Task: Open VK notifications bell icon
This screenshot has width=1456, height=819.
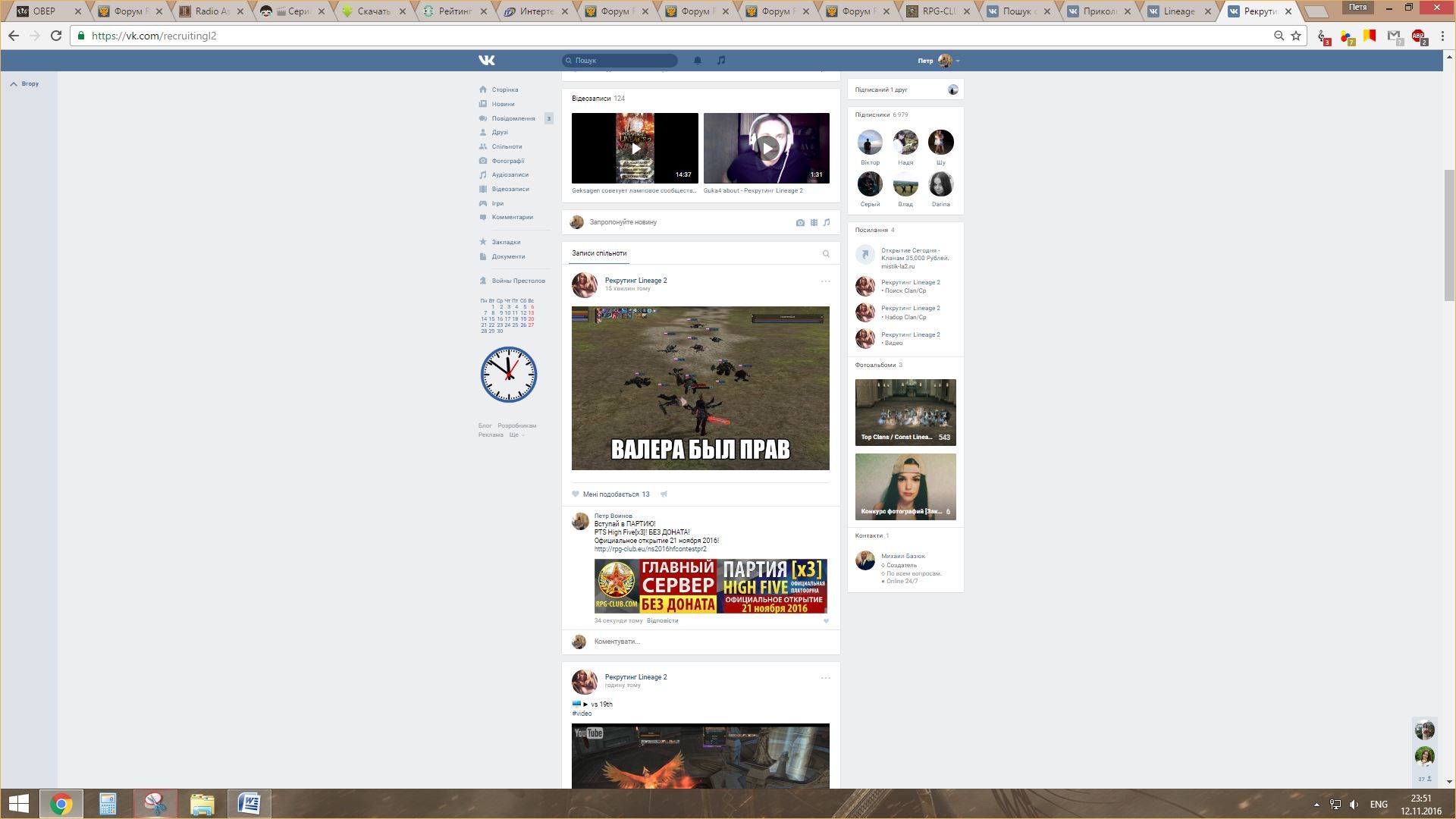Action: click(x=697, y=60)
